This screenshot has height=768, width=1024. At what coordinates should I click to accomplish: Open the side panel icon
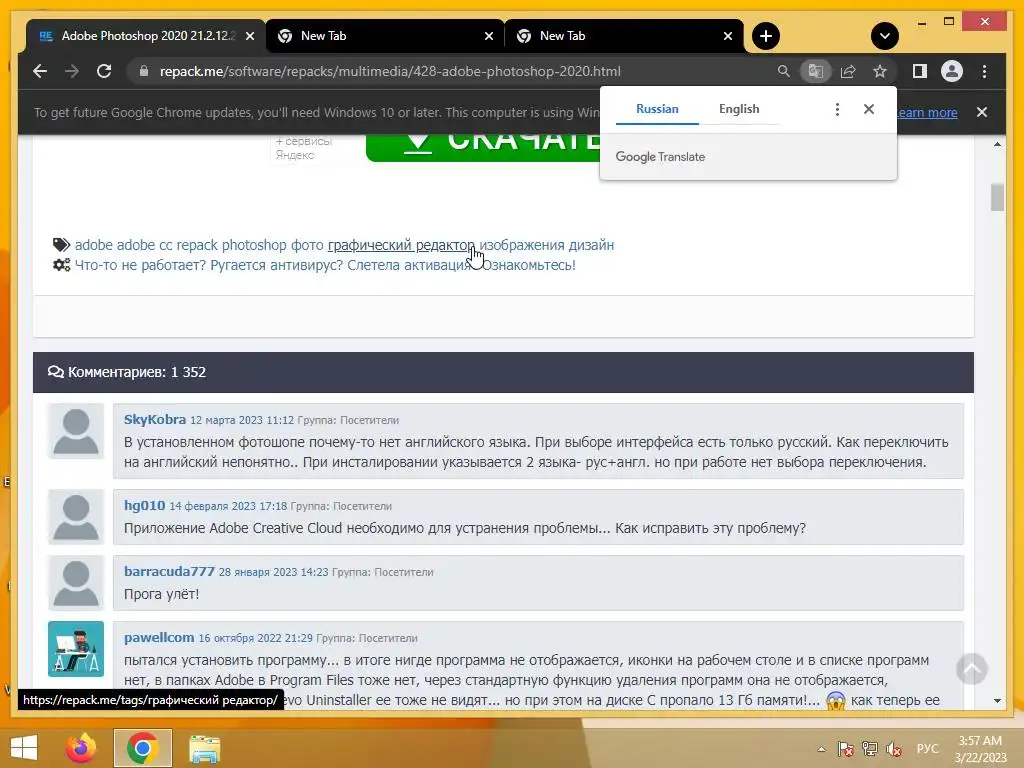(x=920, y=71)
